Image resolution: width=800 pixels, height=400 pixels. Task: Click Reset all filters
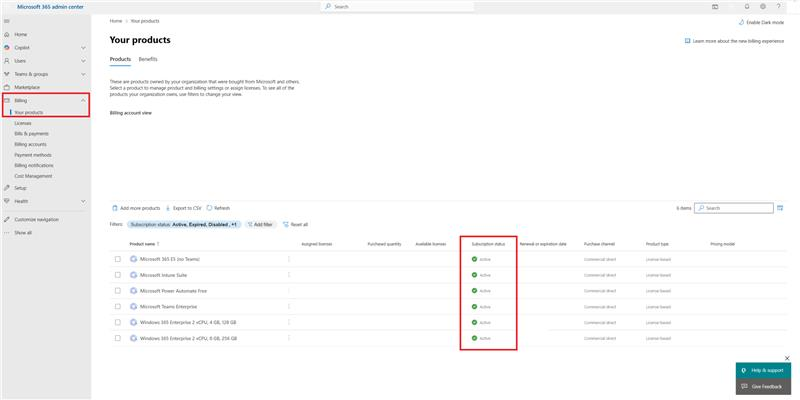(x=295, y=224)
